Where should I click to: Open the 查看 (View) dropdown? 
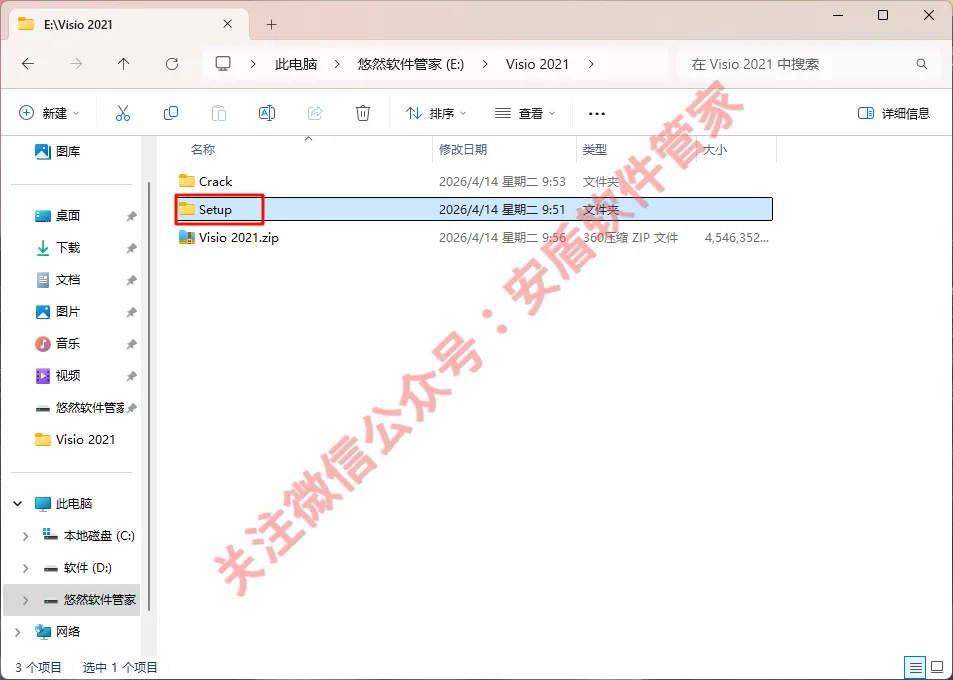click(x=525, y=113)
